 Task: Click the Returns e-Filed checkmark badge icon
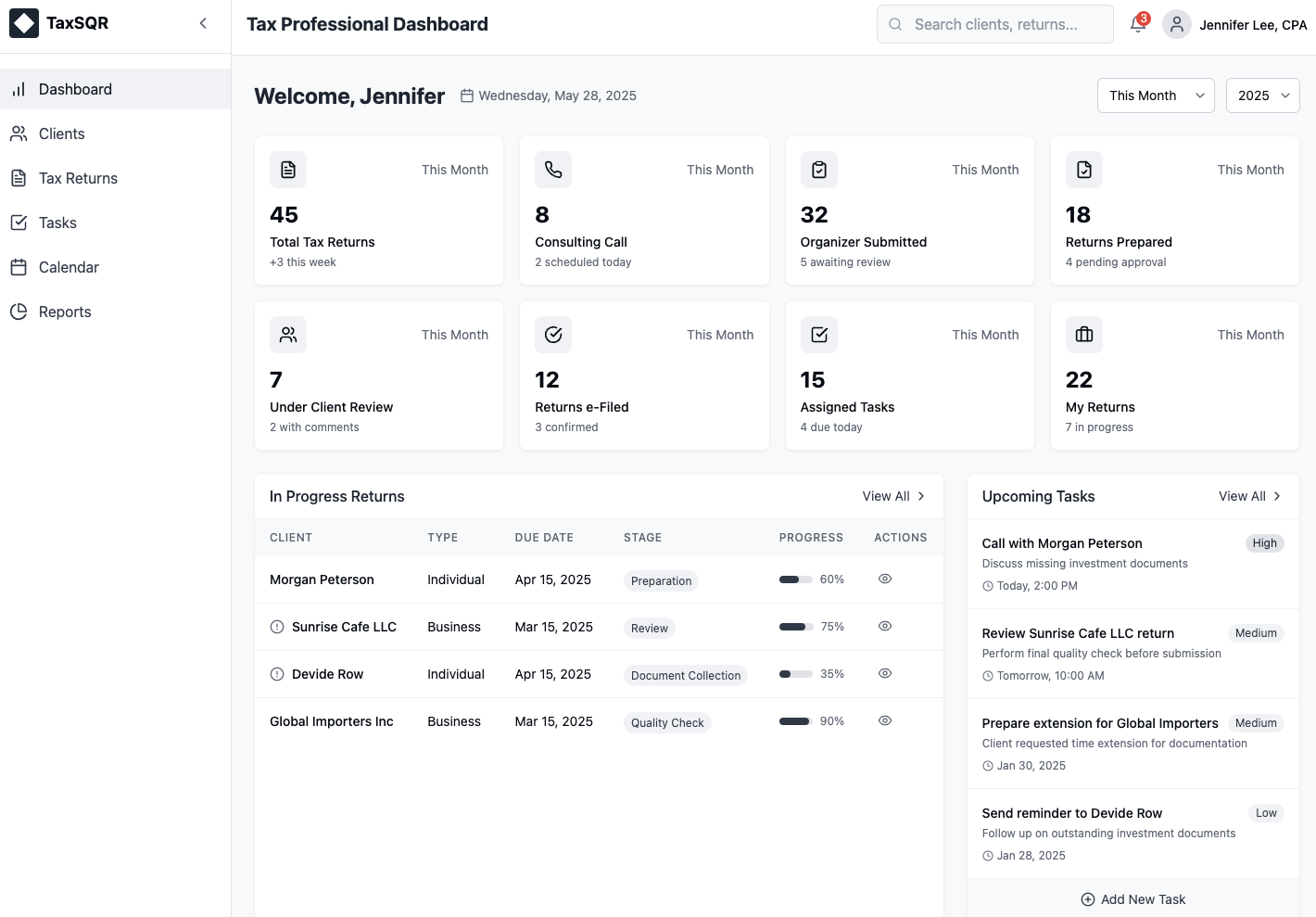[x=553, y=335]
